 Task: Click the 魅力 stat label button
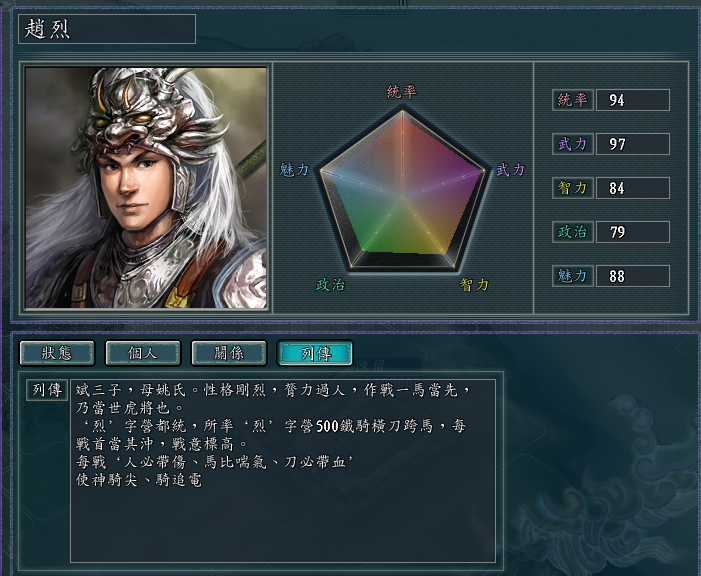[573, 275]
